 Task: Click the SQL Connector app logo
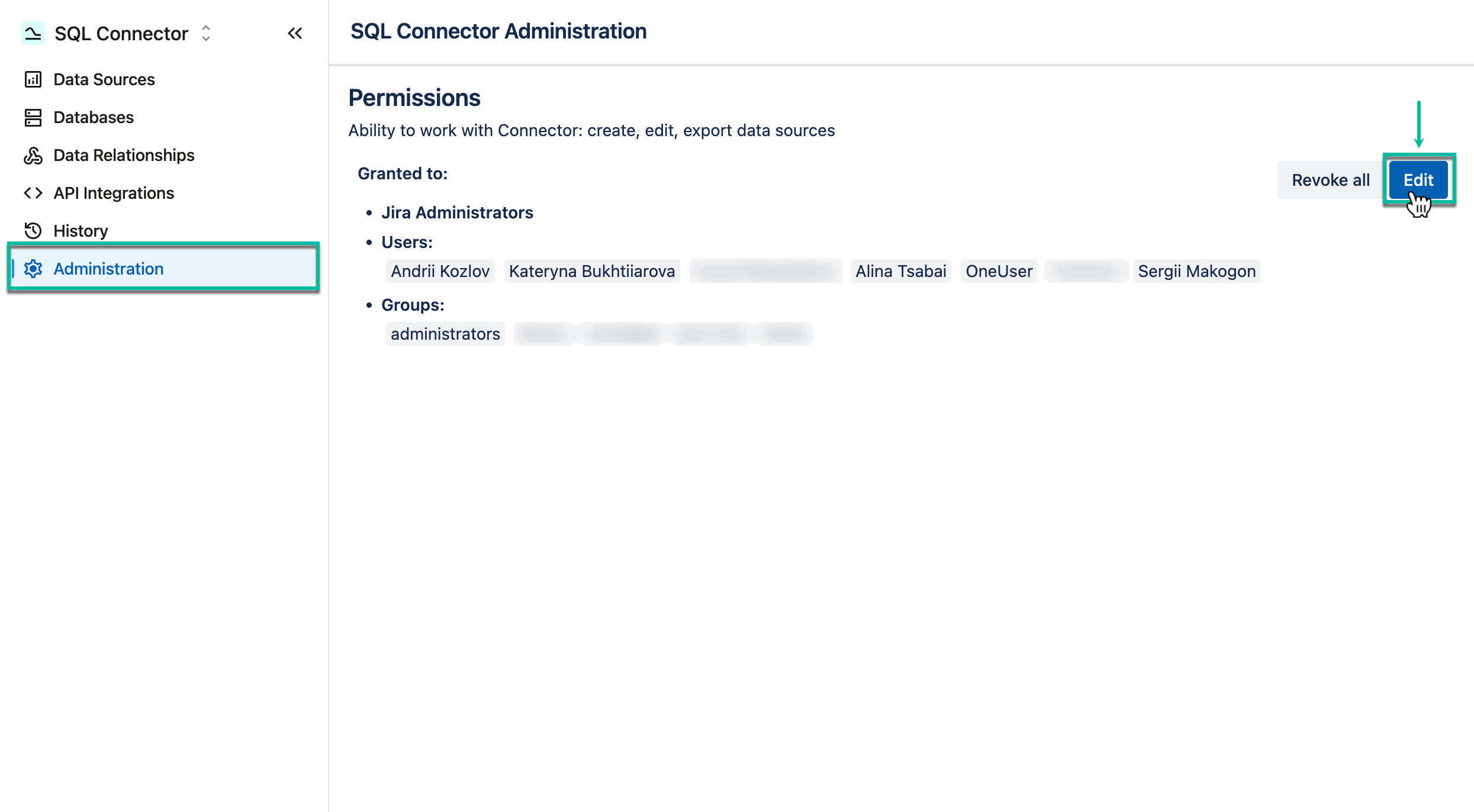click(x=34, y=33)
